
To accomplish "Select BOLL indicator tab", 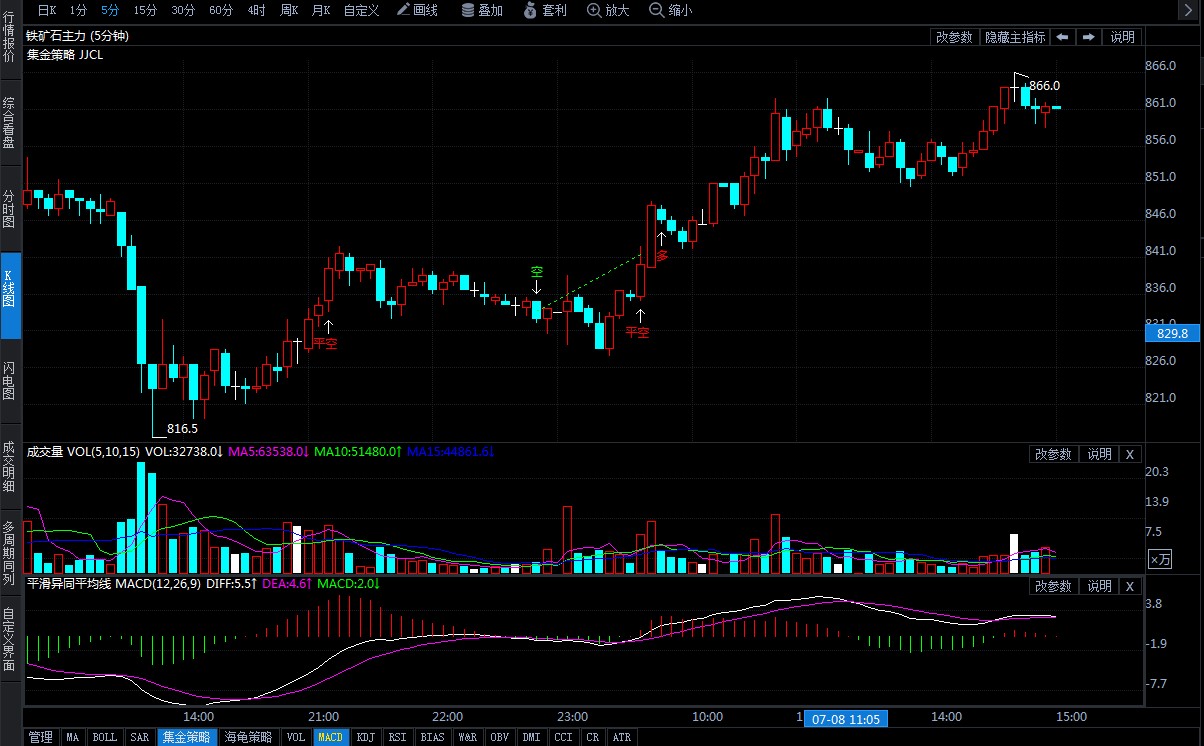I will tap(105, 737).
